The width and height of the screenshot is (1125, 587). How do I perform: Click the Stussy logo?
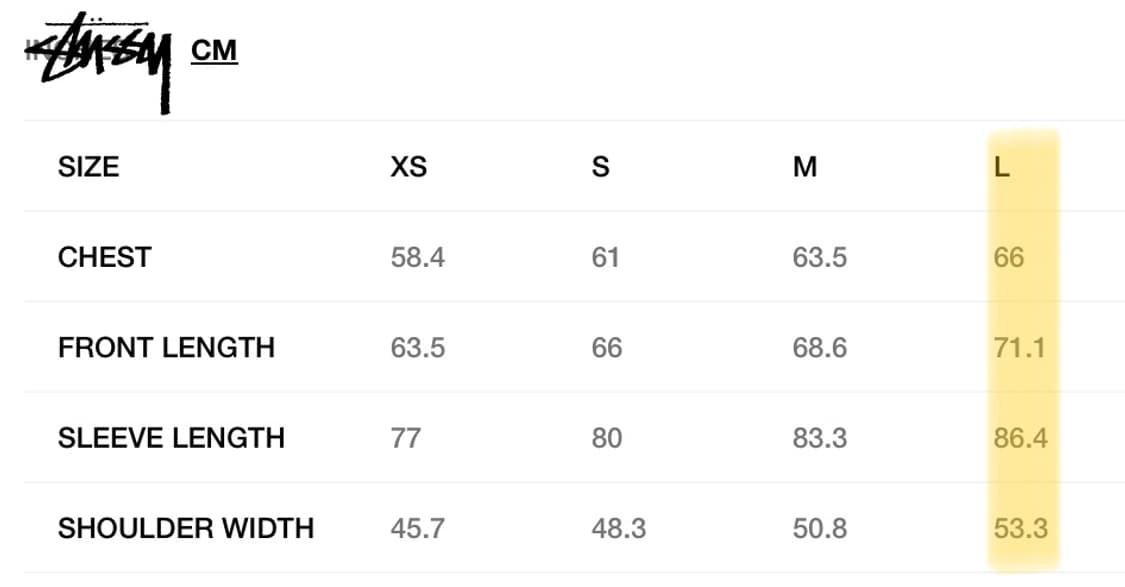point(99,63)
